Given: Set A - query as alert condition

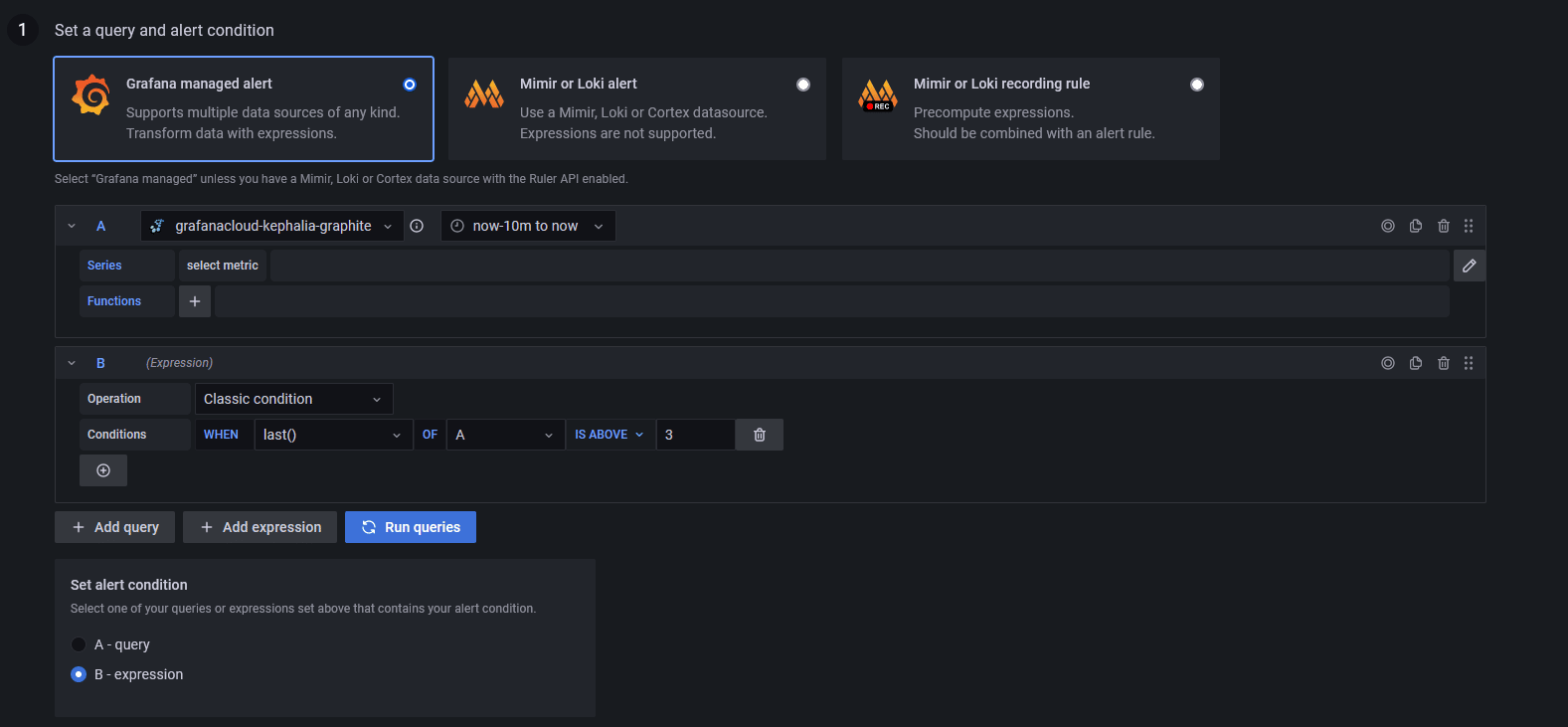Looking at the screenshot, I should point(79,644).
